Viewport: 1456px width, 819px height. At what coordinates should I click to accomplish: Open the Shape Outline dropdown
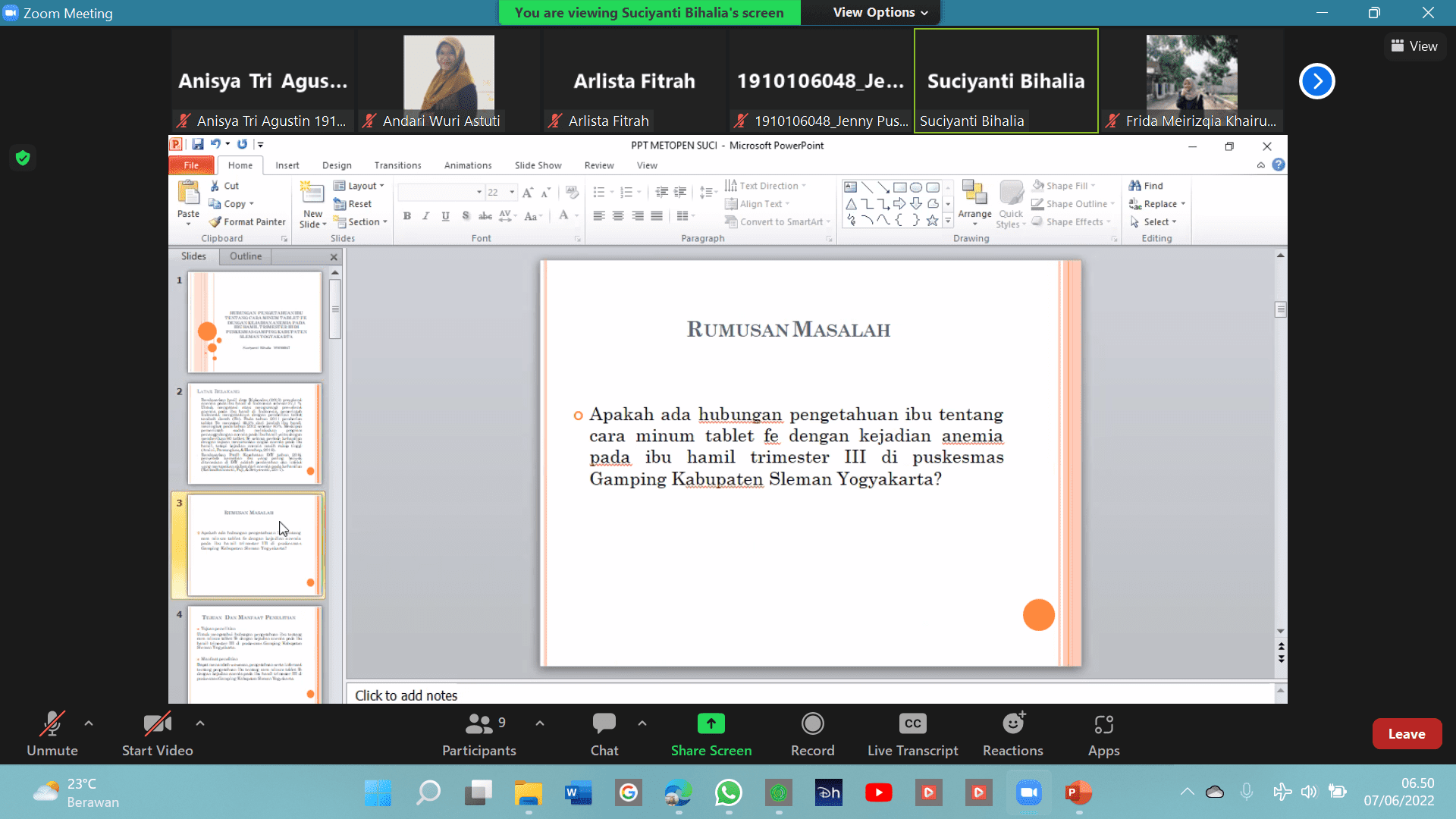(x=1073, y=204)
